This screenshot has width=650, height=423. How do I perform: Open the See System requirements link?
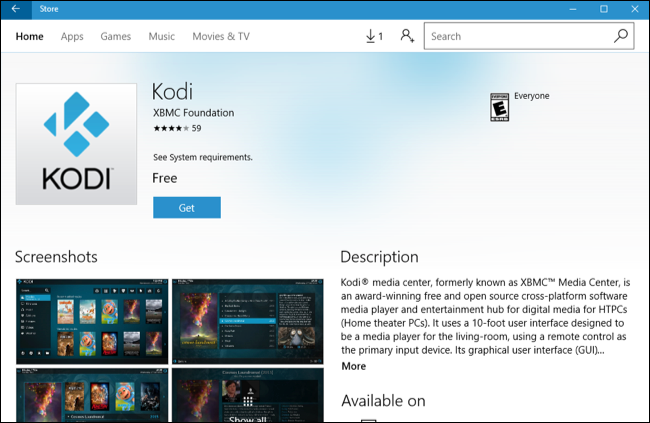coord(203,157)
